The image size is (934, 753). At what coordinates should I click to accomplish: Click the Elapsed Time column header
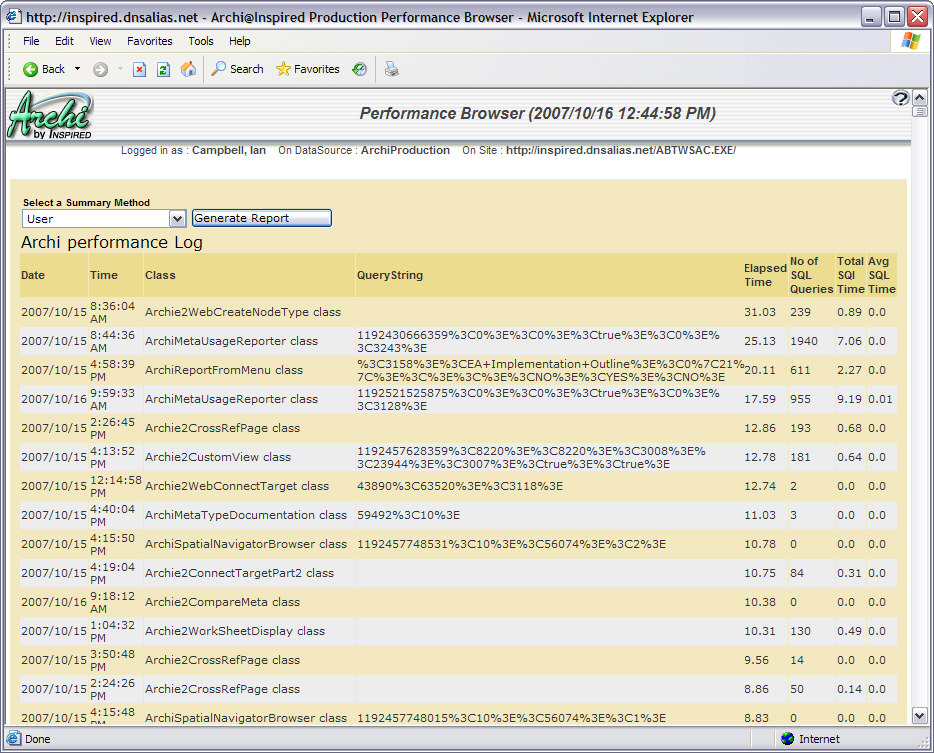[764, 275]
